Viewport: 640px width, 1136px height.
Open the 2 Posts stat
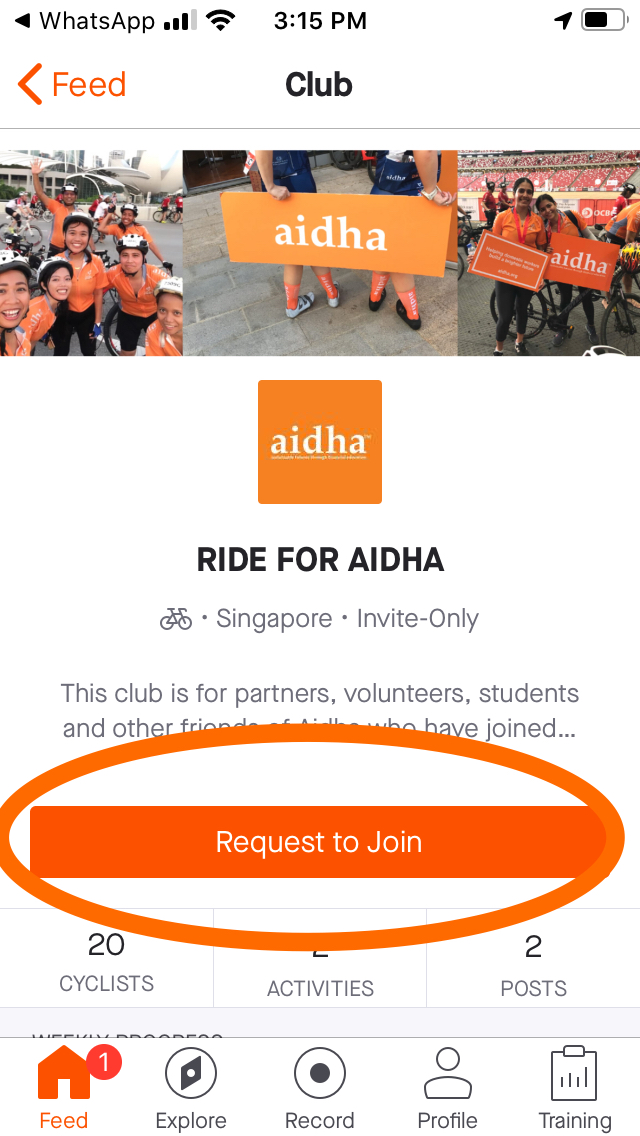click(x=533, y=964)
